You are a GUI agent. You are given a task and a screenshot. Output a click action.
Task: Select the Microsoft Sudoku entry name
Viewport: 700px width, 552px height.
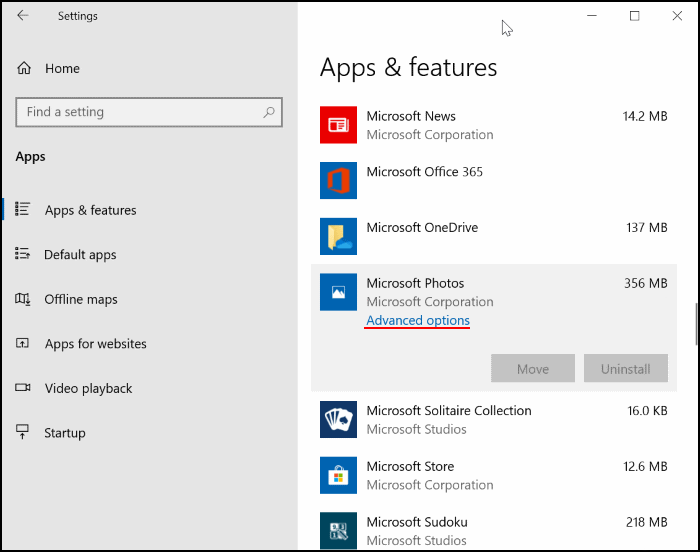[x=417, y=522]
